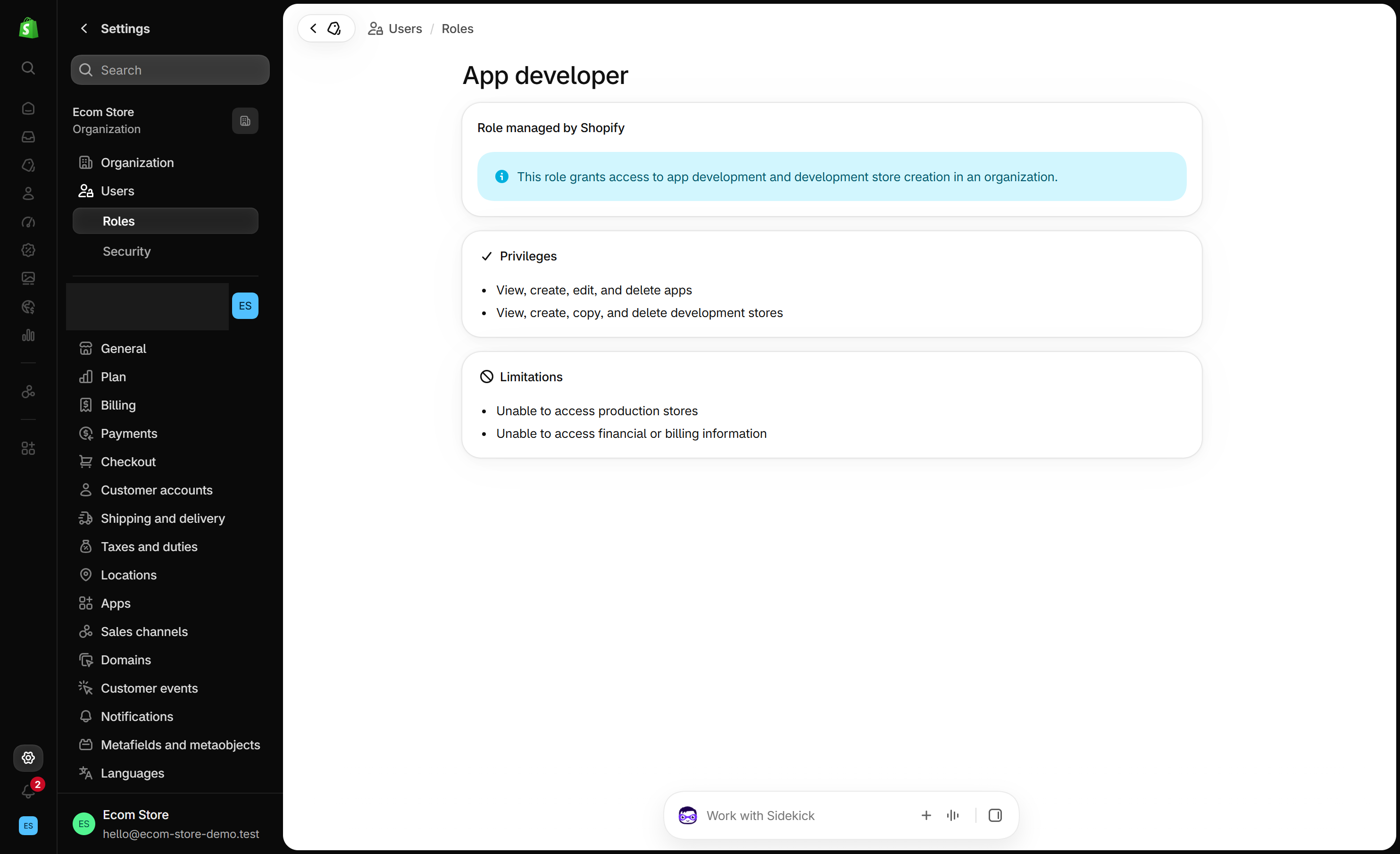Open Home icon in left rail

28,109
